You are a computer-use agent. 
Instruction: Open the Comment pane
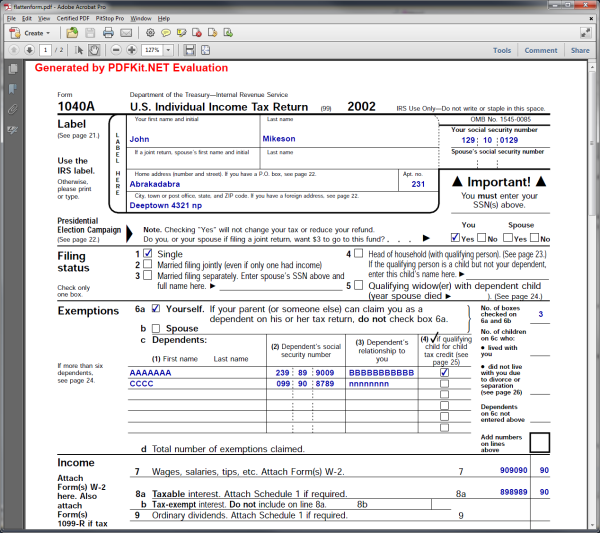click(x=541, y=51)
